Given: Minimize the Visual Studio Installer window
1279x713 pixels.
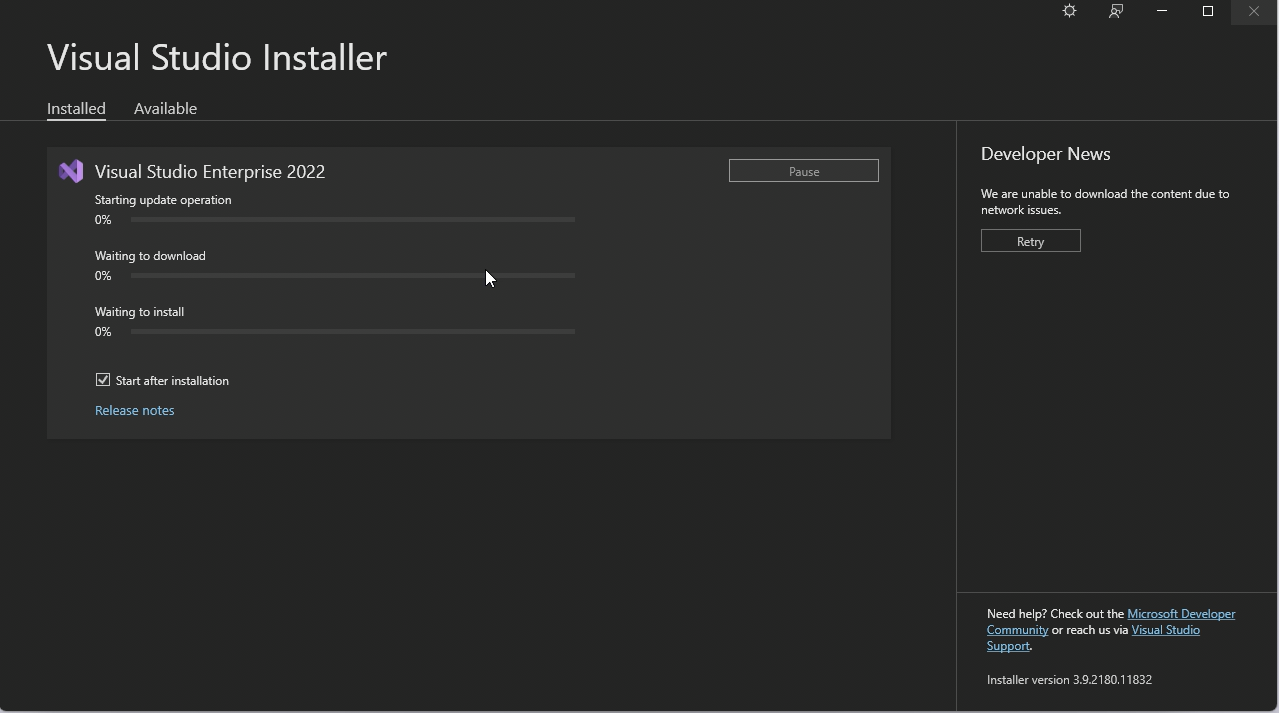Looking at the screenshot, I should click(1161, 11).
